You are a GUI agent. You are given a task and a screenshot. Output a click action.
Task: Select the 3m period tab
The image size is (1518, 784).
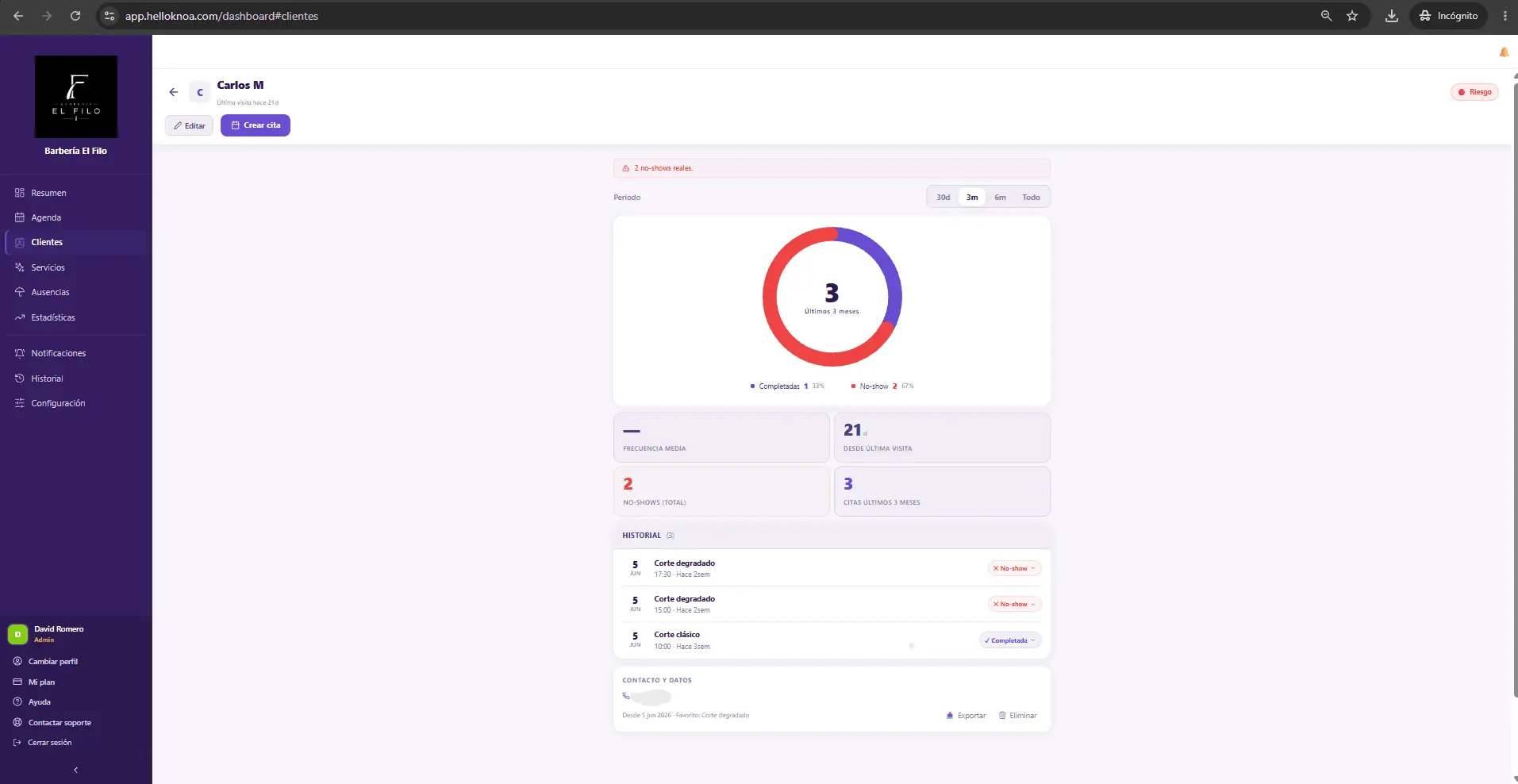click(972, 198)
